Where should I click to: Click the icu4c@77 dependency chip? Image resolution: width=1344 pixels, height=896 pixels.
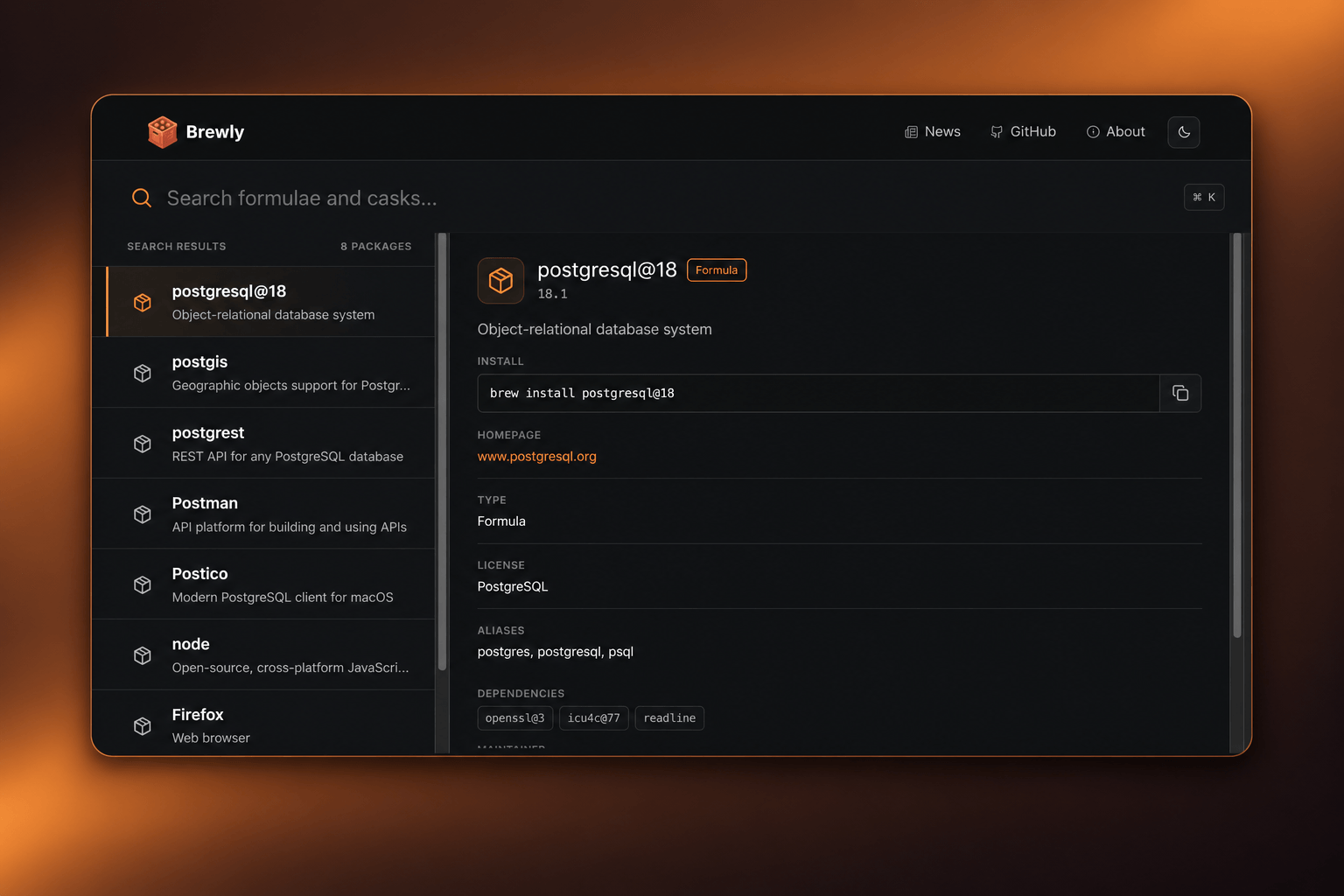(594, 718)
